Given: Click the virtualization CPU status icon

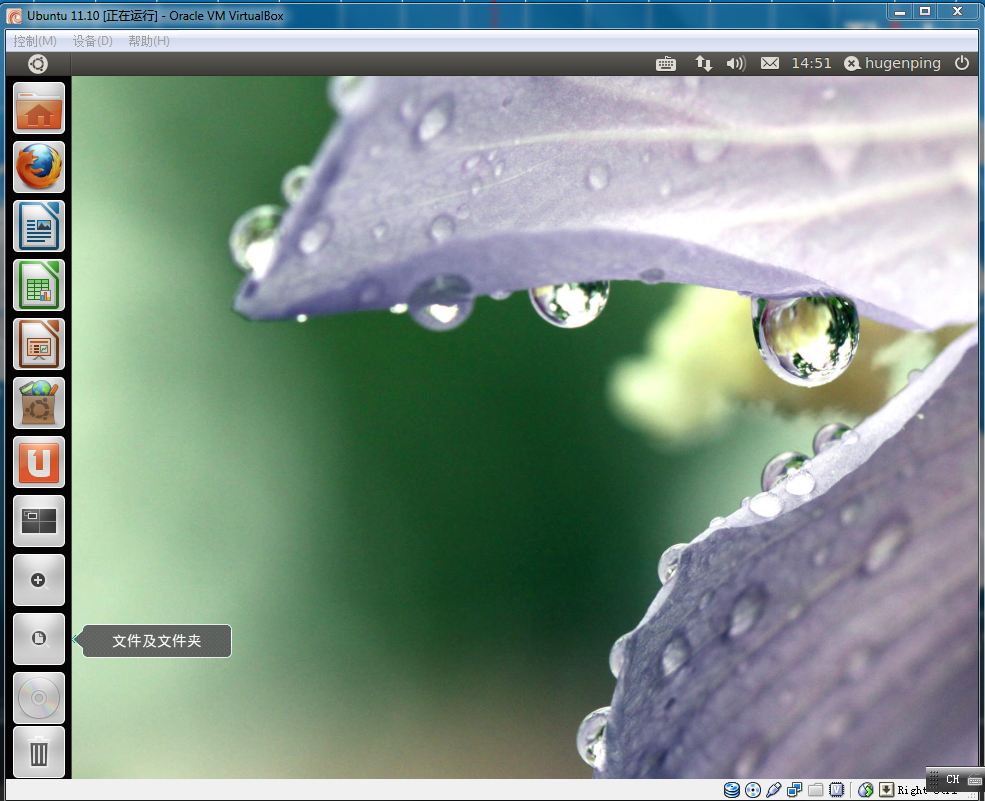Looking at the screenshot, I should pyautogui.click(x=837, y=790).
